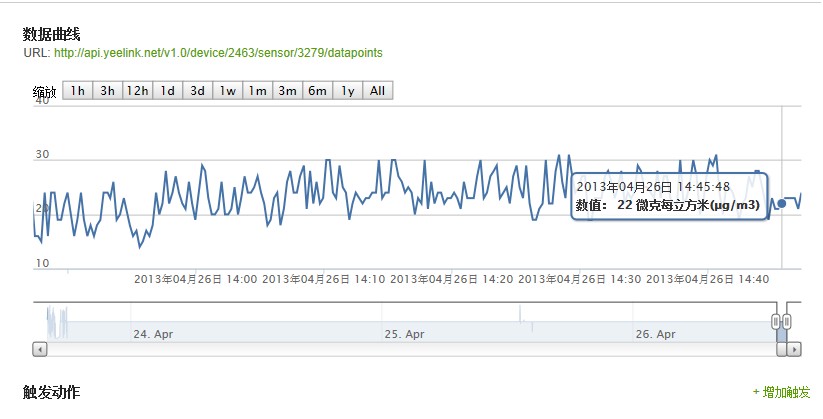Set zoom range to 3h
The image size is (823, 419).
click(x=108, y=91)
